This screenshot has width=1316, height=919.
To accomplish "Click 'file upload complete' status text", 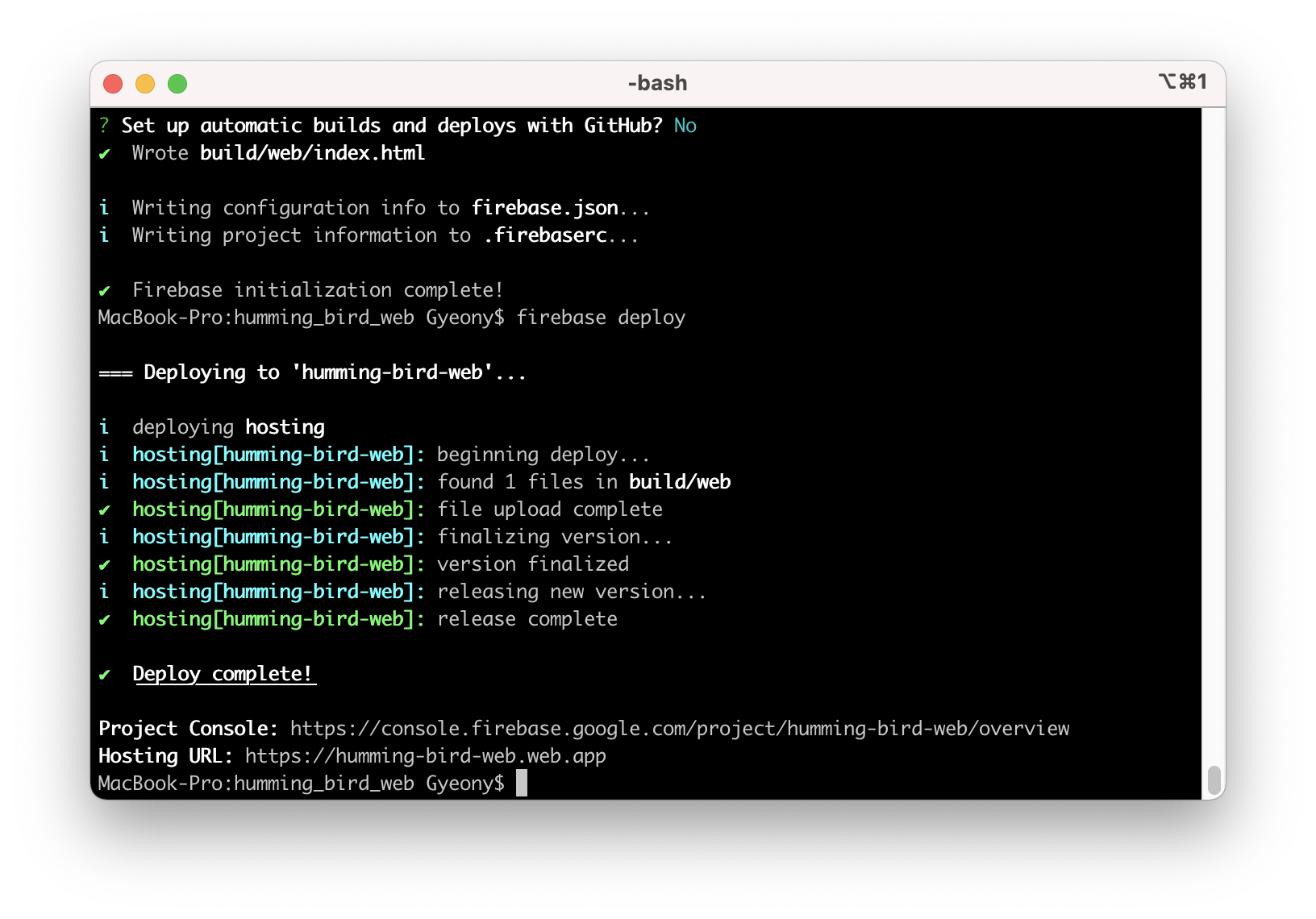I will [x=550, y=509].
